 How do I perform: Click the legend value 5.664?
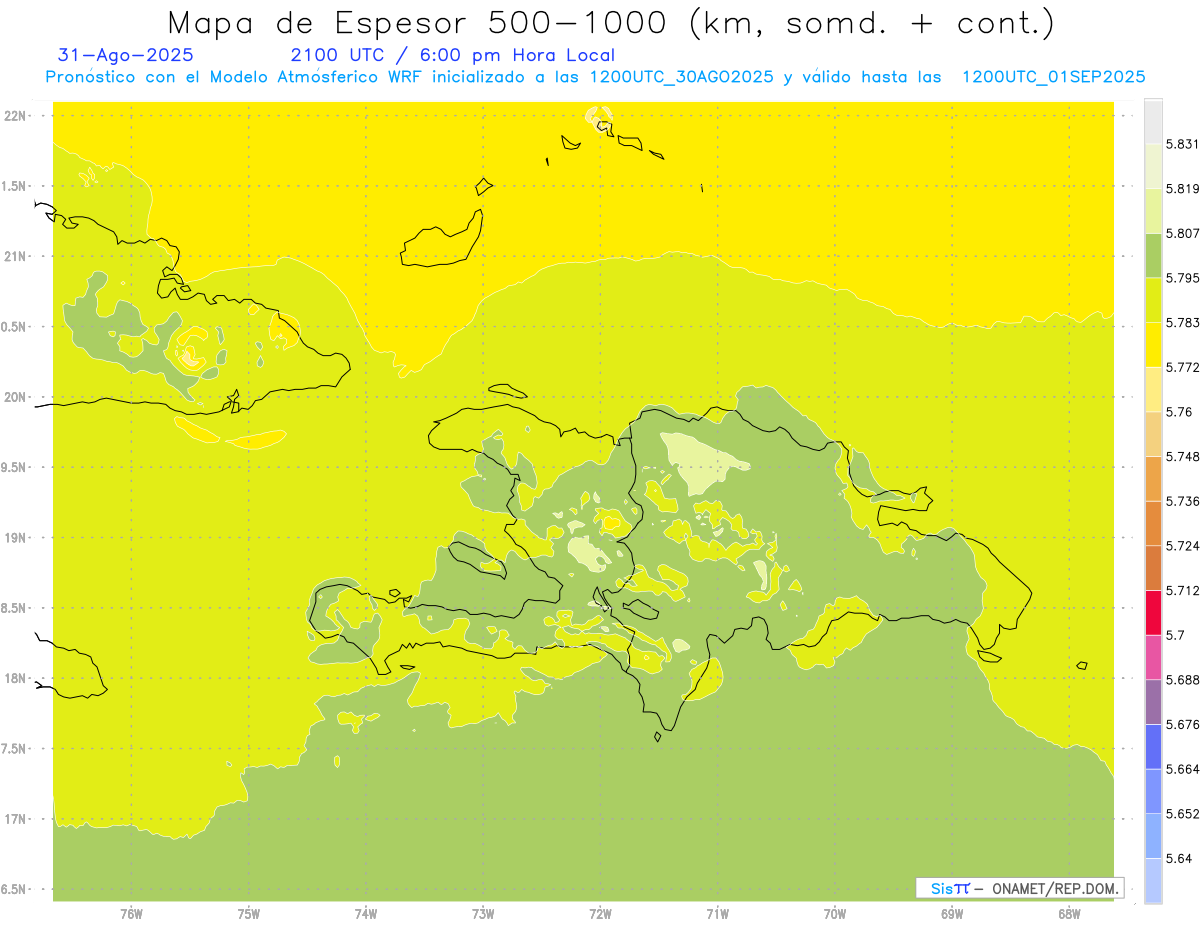click(x=1184, y=769)
